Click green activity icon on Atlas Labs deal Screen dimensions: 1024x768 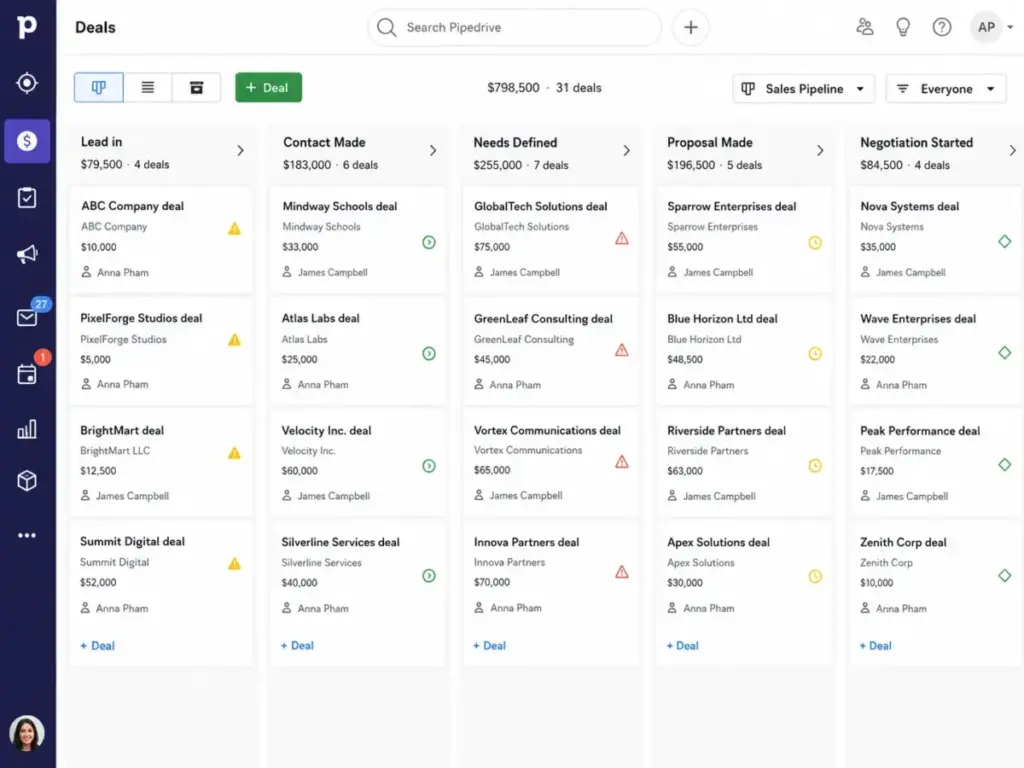428,353
